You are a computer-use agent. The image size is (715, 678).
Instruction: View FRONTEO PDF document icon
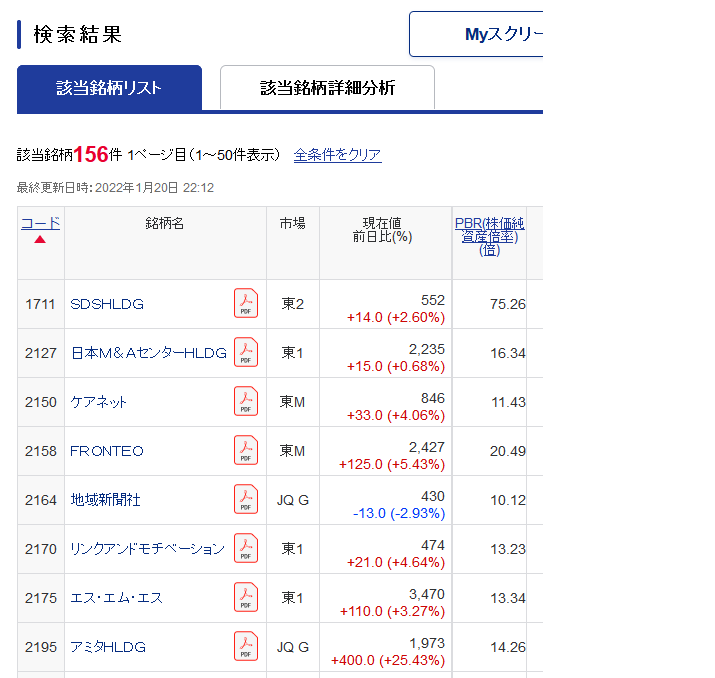(245, 450)
